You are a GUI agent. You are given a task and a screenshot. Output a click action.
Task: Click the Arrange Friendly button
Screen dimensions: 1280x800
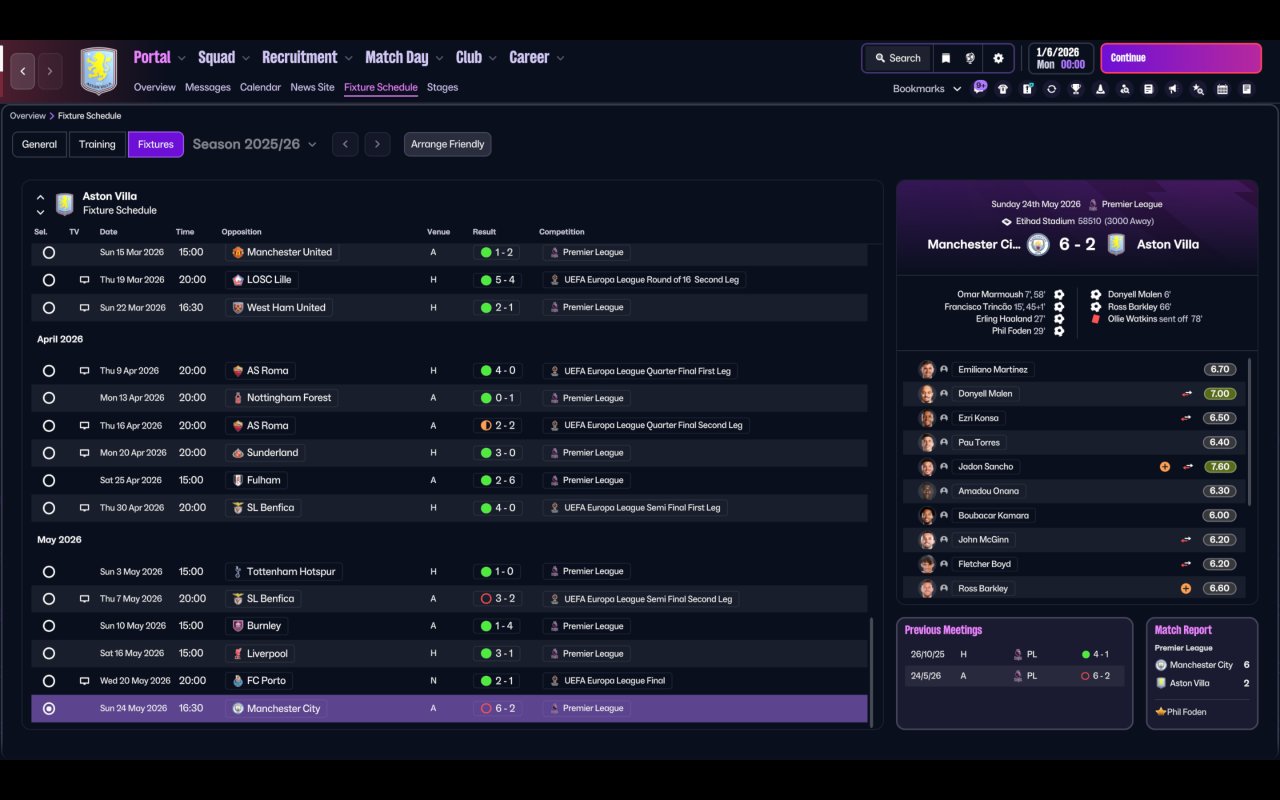(x=447, y=144)
